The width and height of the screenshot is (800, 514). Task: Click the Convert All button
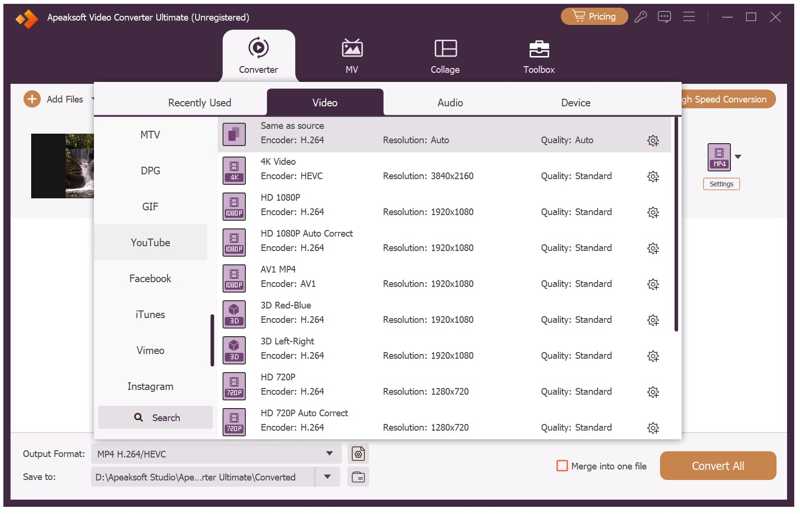pos(718,466)
